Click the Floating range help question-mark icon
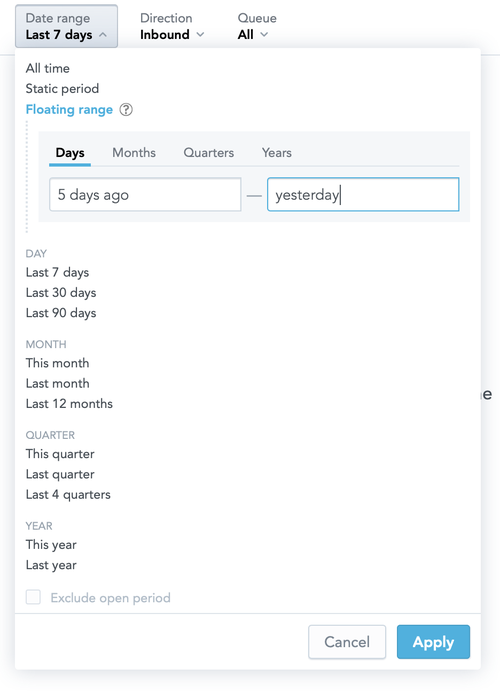 click(x=126, y=109)
